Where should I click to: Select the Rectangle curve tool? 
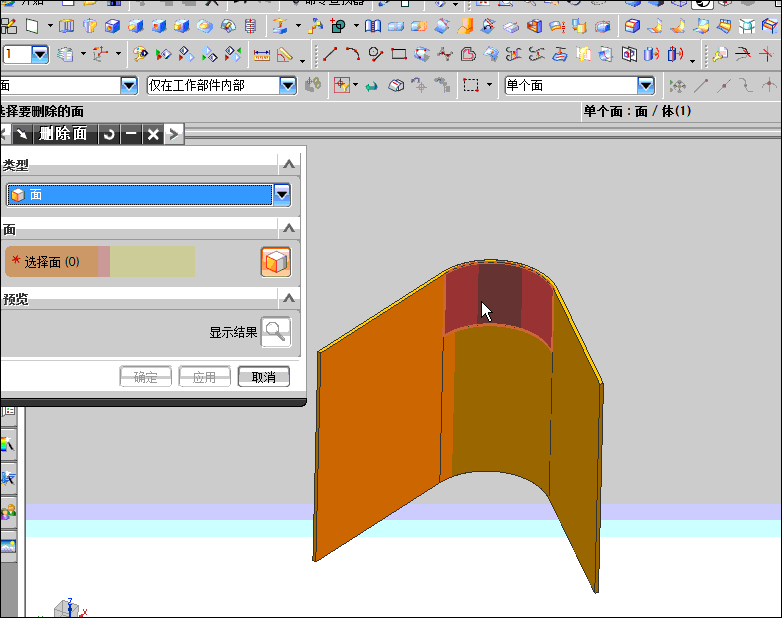click(x=398, y=54)
